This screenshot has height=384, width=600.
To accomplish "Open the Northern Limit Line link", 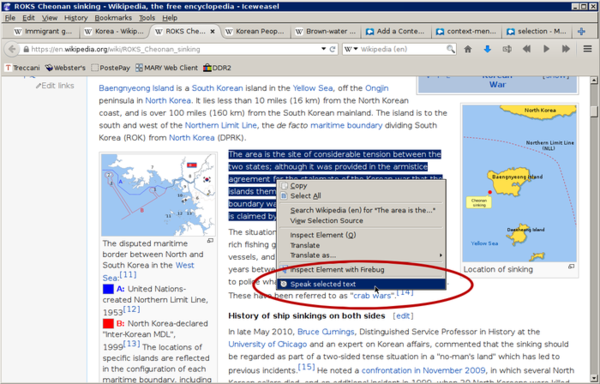I will (221, 125).
